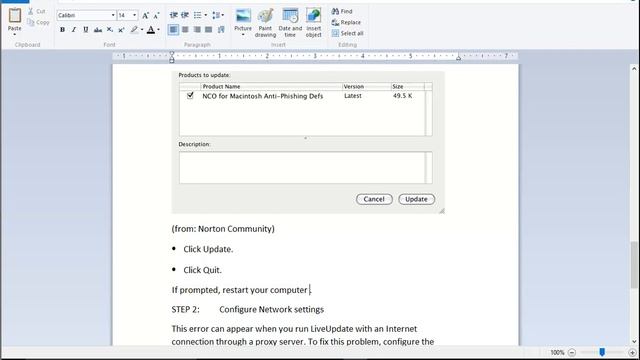Open the line spacing dropdown
Image resolution: width=640 pixels, height=360 pixels.
pos(218,15)
